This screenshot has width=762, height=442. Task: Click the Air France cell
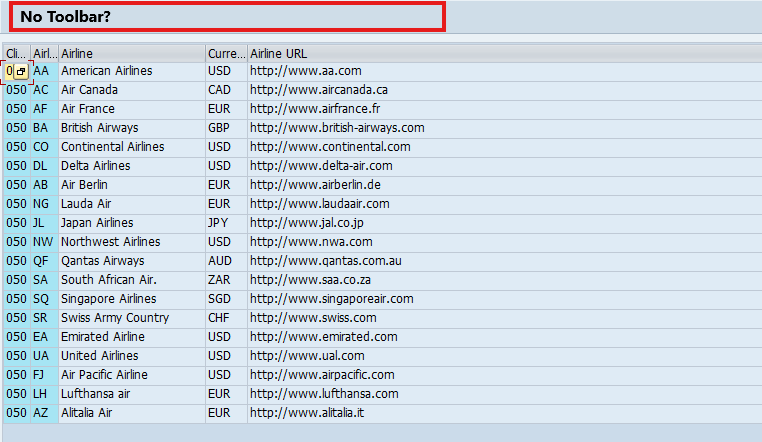[132, 109]
